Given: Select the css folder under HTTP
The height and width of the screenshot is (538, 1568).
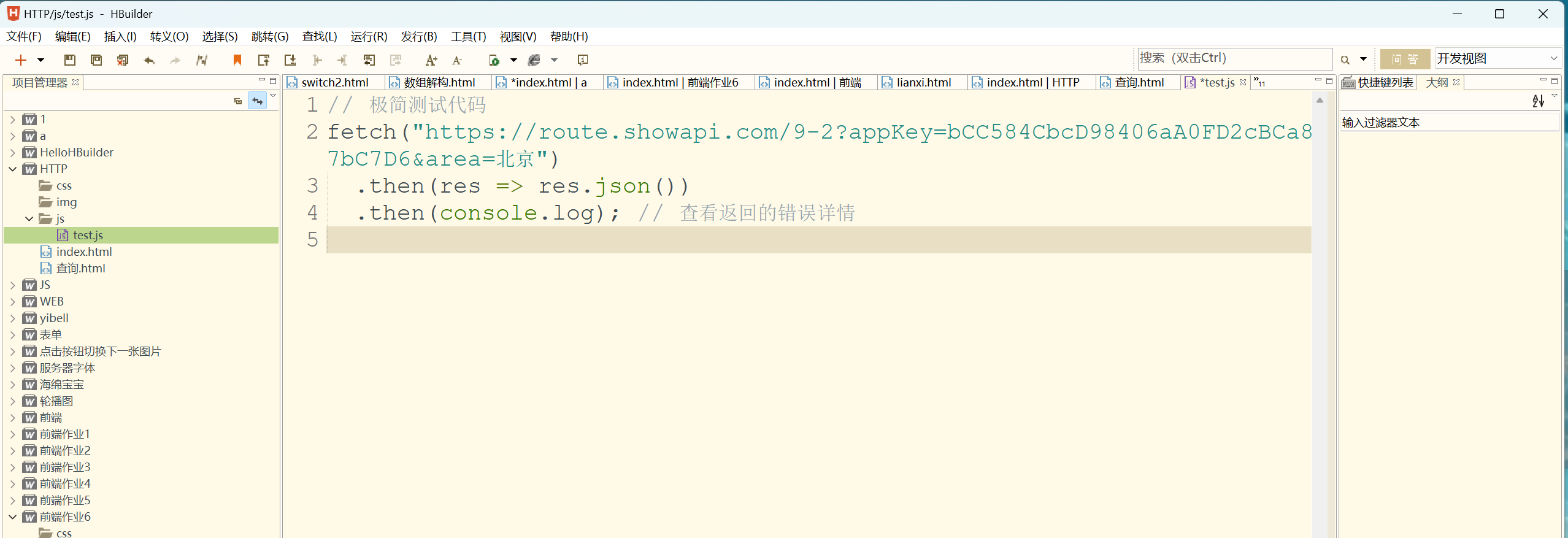Looking at the screenshot, I should click(x=64, y=186).
